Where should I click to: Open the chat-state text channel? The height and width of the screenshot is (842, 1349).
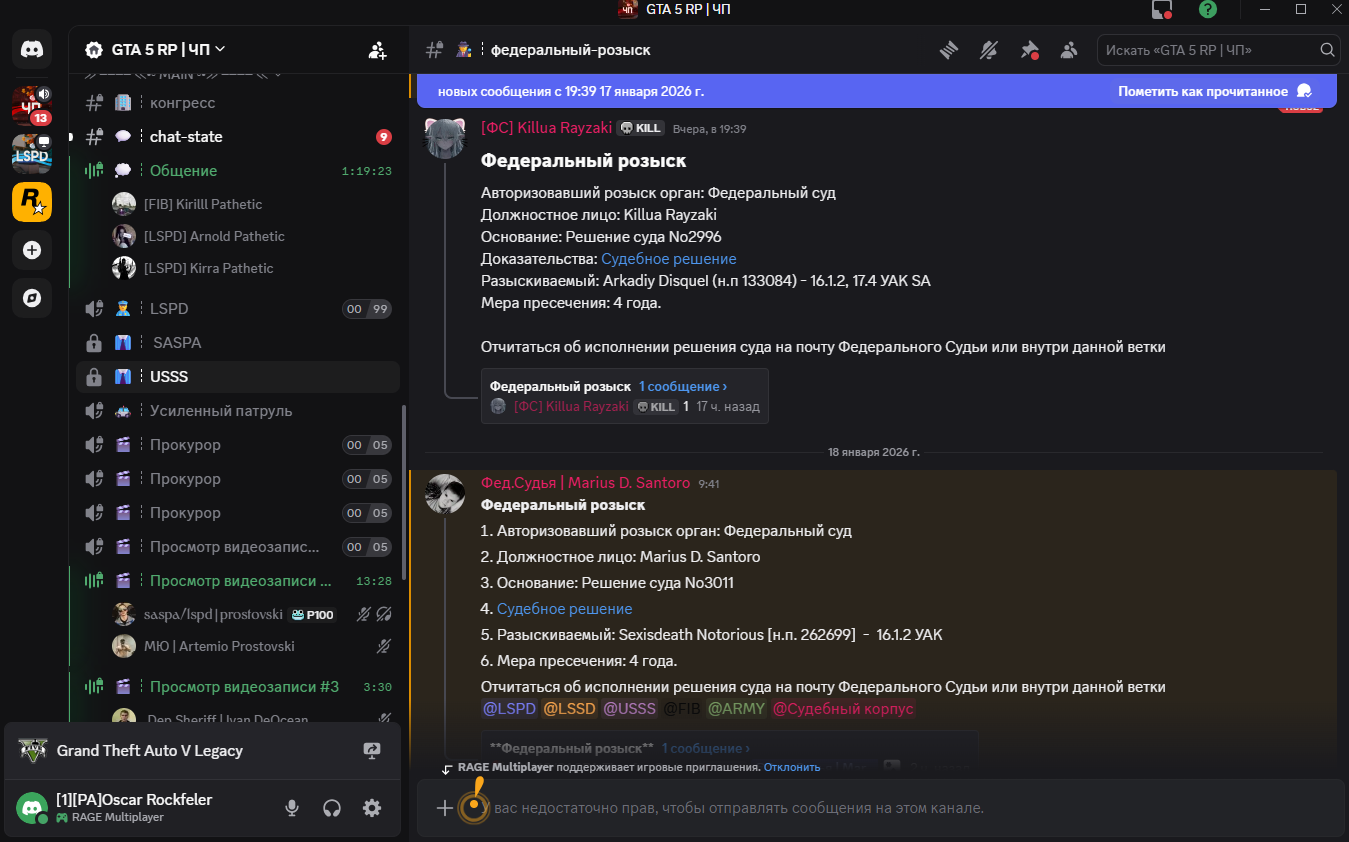(238, 137)
